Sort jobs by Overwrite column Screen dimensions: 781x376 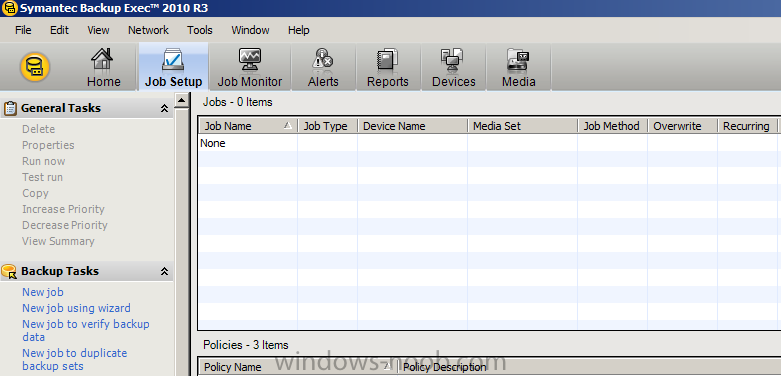tap(682, 126)
